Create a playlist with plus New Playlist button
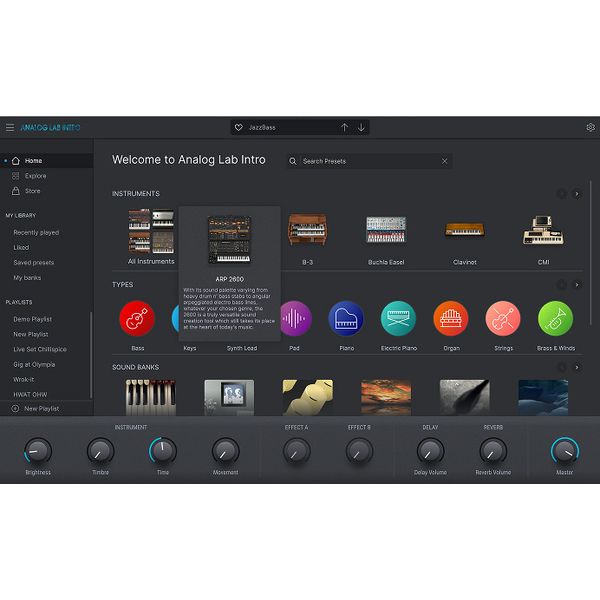The height and width of the screenshot is (600, 600). pos(36,409)
